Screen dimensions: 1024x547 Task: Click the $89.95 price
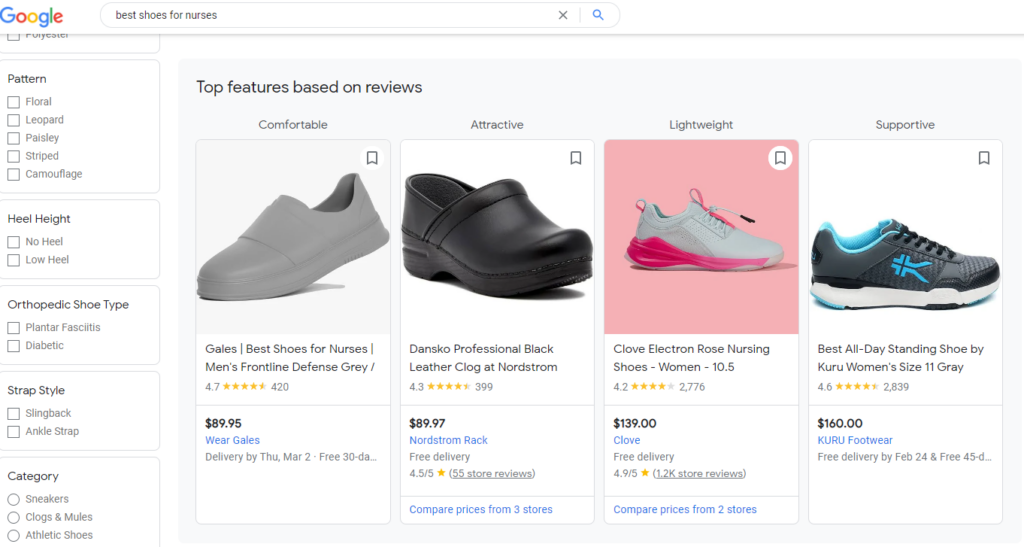click(223, 423)
